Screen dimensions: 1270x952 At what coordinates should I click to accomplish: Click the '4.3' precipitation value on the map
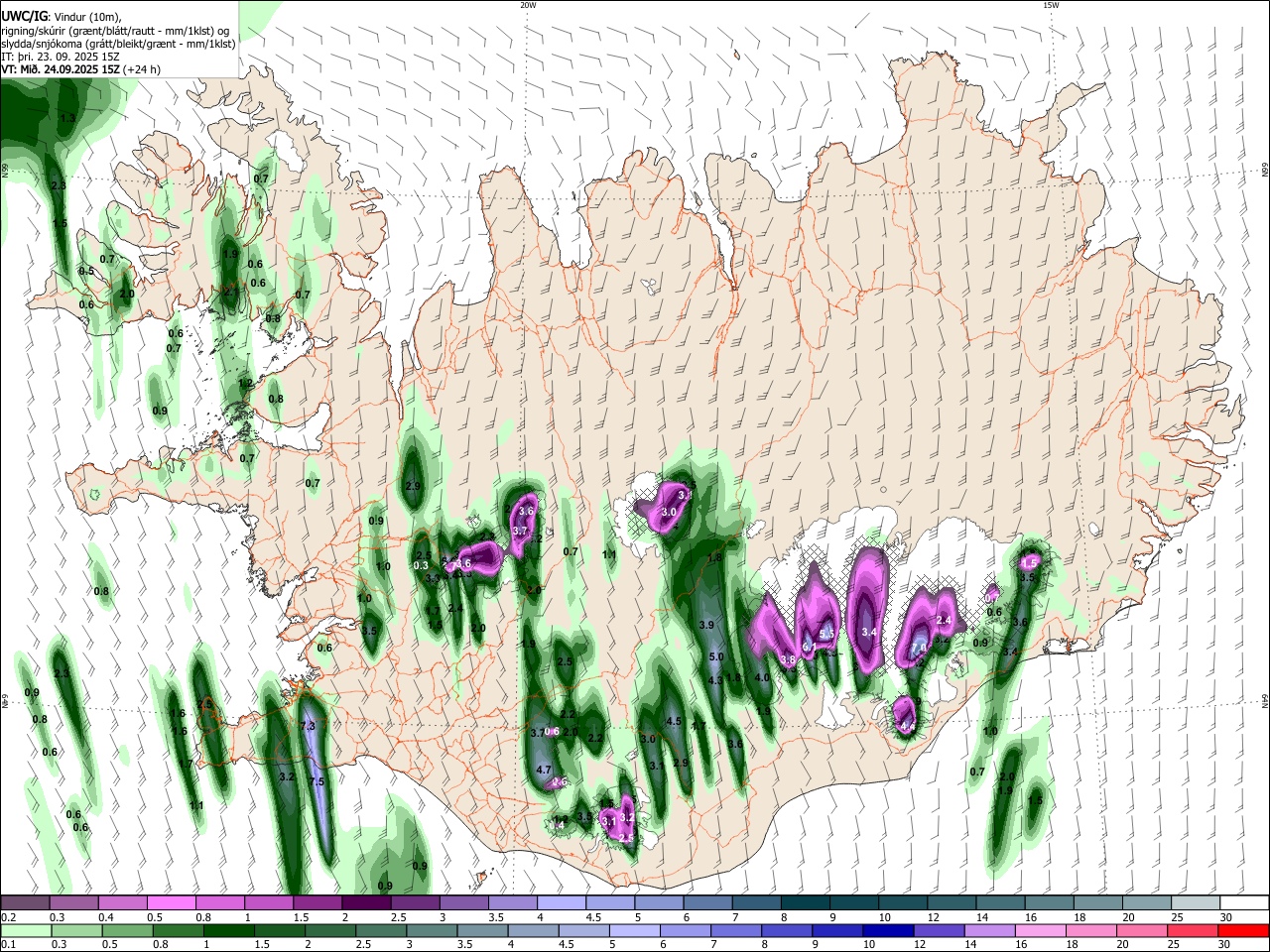tap(715, 680)
